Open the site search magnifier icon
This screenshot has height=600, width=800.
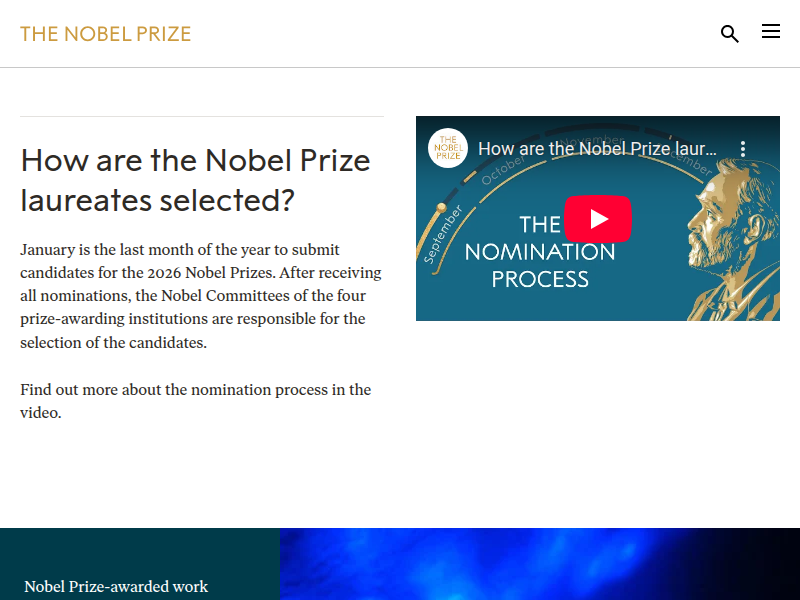[x=730, y=34]
